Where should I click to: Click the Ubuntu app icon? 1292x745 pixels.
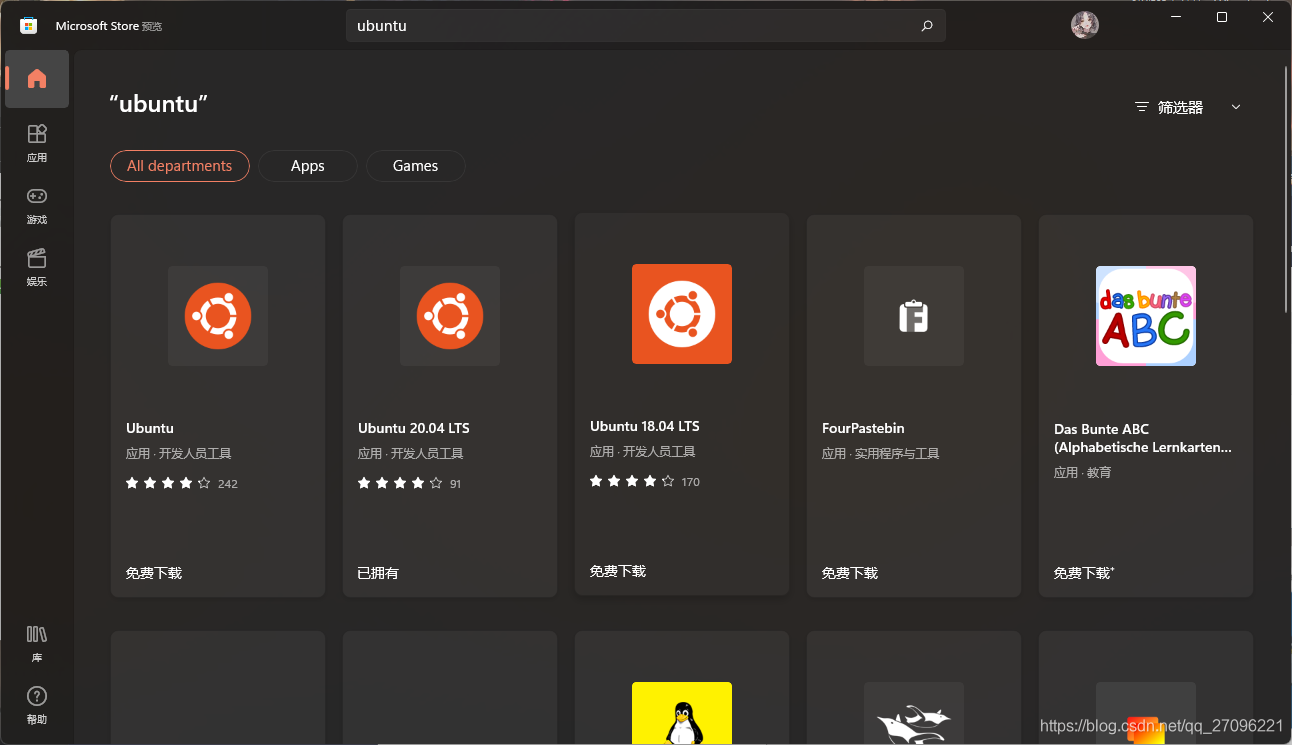218,316
